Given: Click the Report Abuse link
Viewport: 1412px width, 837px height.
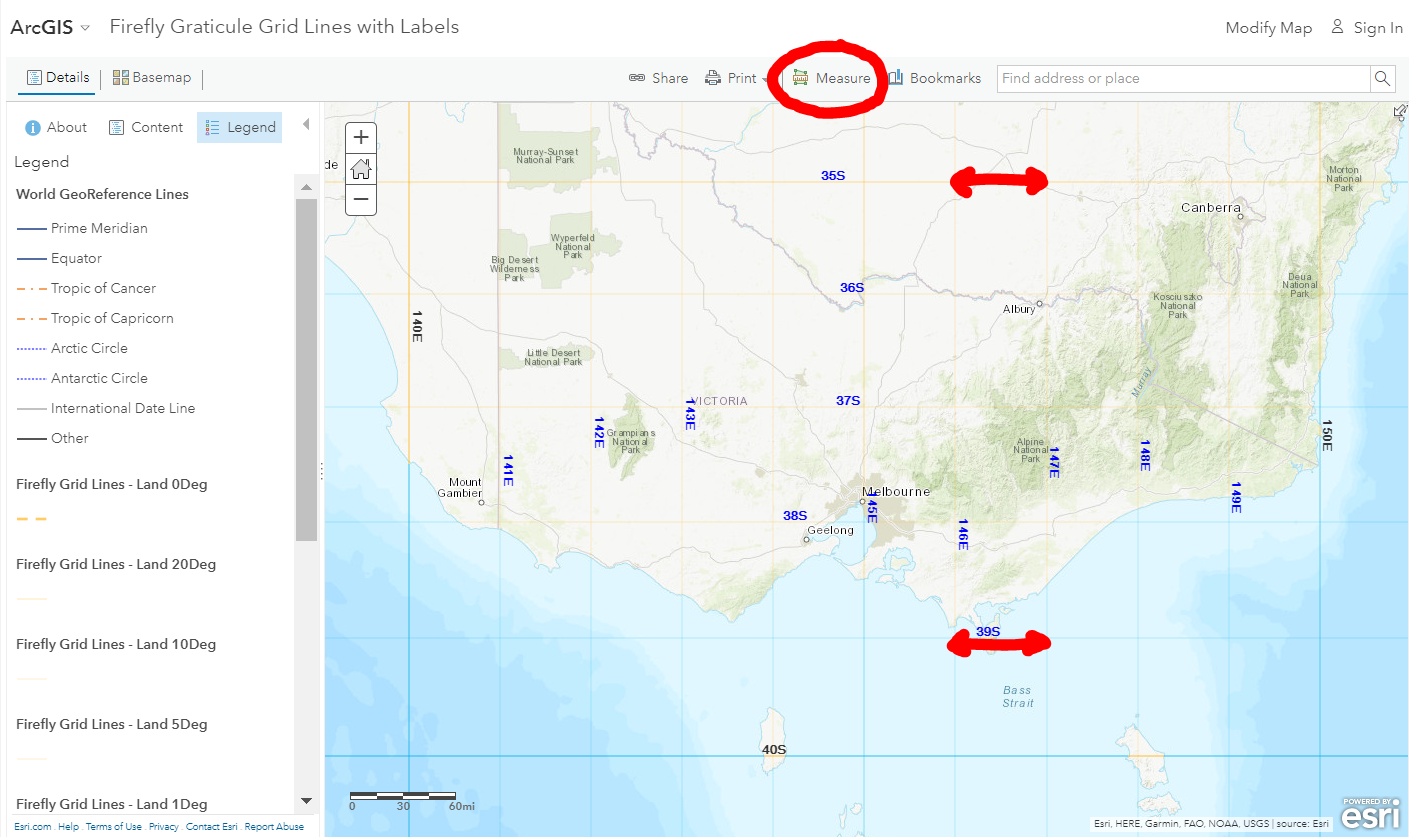Looking at the screenshot, I should [x=274, y=827].
